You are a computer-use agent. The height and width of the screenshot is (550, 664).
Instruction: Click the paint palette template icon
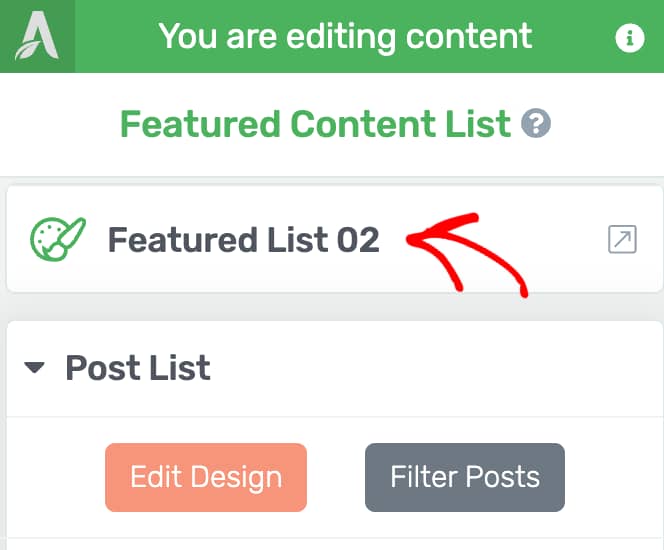coord(58,238)
